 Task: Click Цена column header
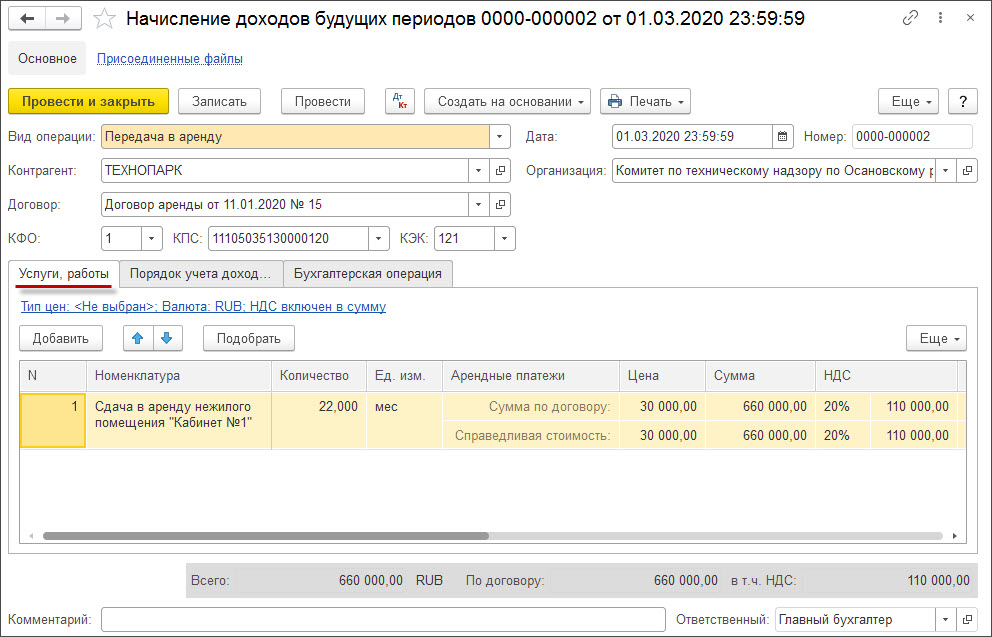[662, 376]
